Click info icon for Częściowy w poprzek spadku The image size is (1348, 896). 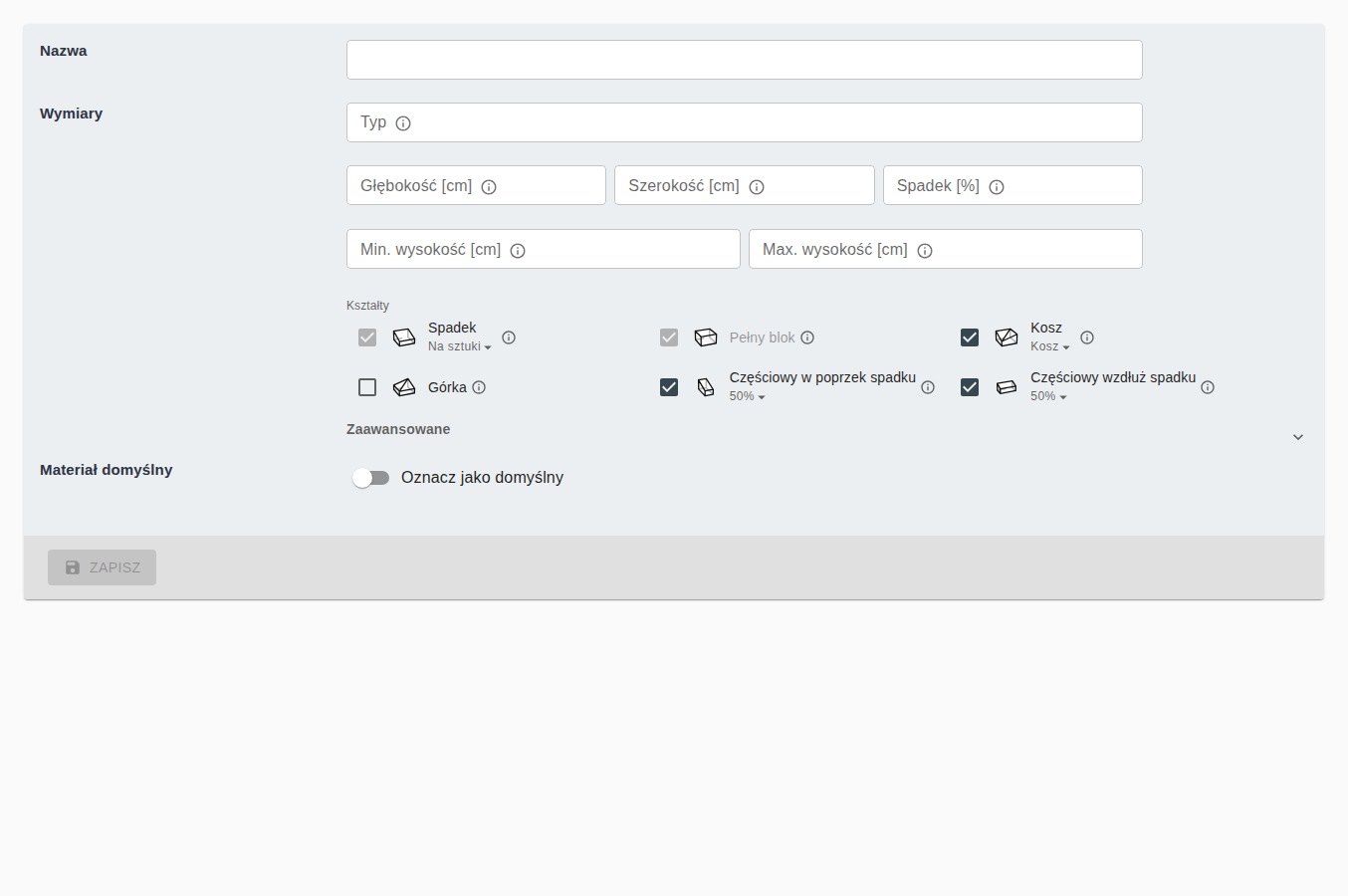pos(928,387)
